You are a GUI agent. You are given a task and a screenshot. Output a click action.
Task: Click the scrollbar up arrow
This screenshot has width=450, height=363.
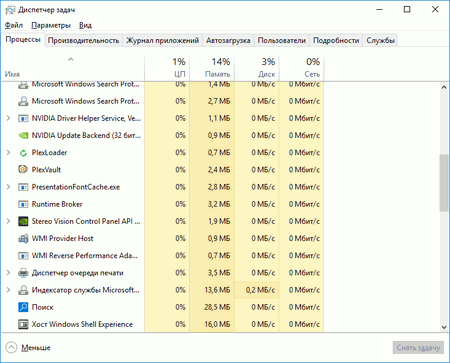[x=444, y=87]
